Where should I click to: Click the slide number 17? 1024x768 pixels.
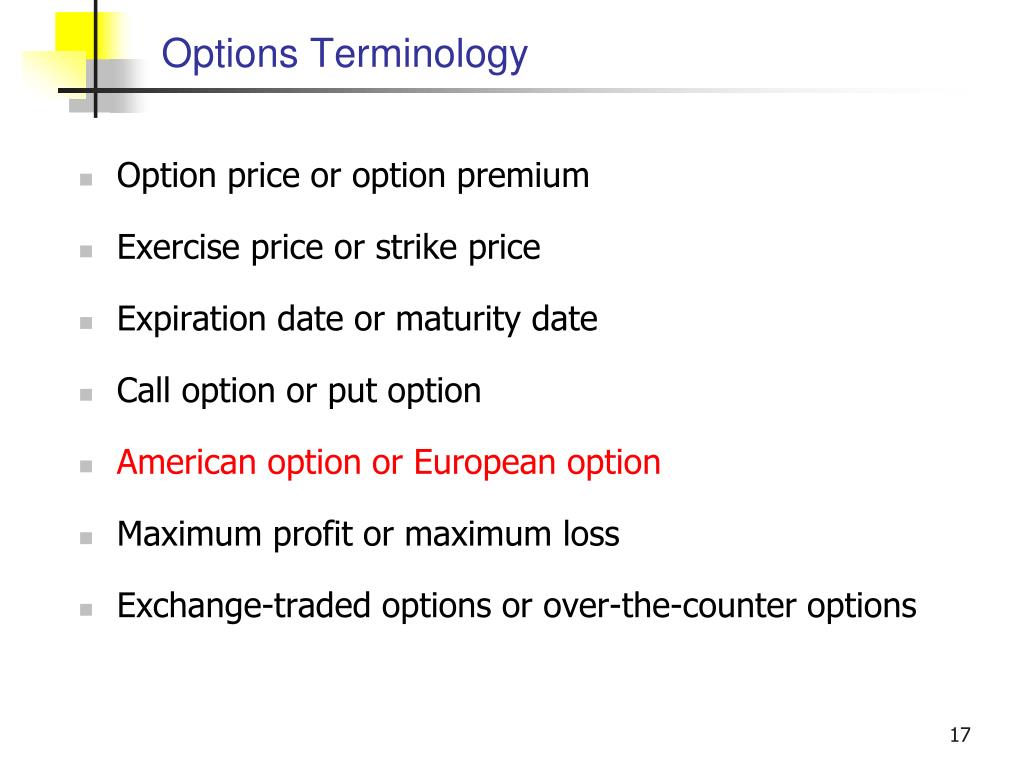[x=960, y=735]
